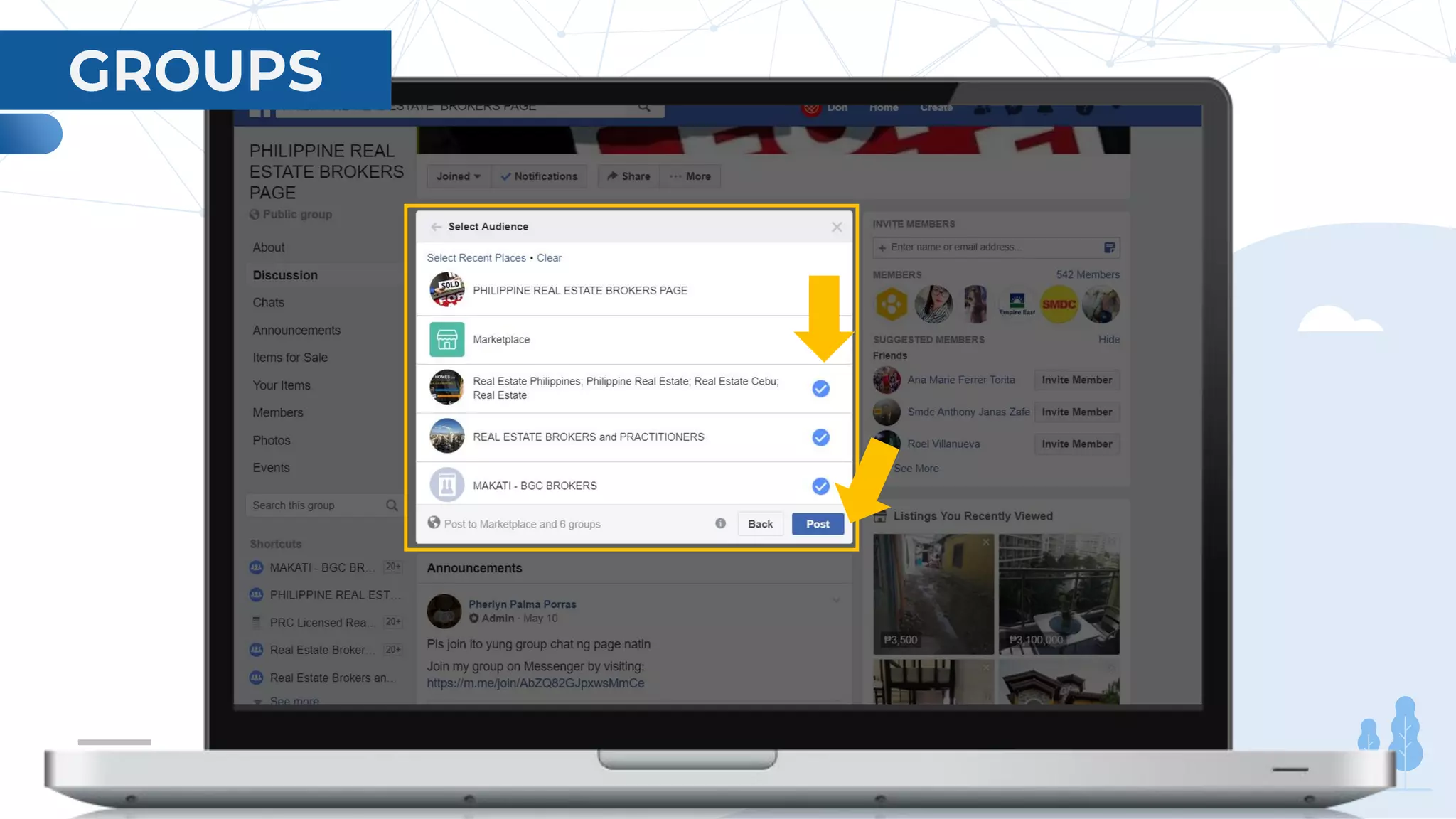1456x819 pixels.
Task: Click the PHILIPPINE REAL ESTATE BROKERS PAGE avatar
Action: 446,290
